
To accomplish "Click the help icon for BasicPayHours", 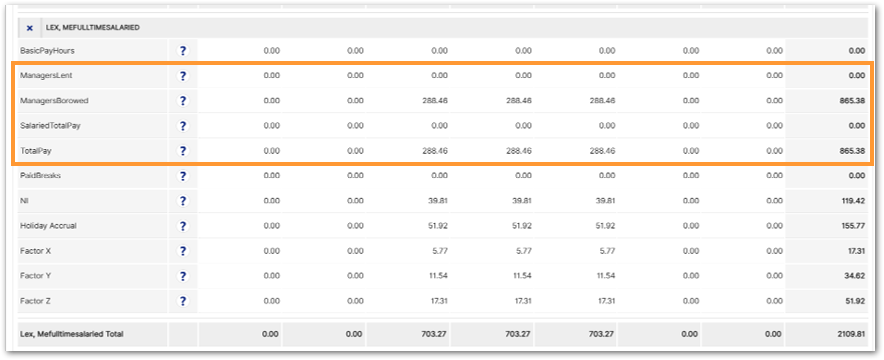I will point(182,51).
